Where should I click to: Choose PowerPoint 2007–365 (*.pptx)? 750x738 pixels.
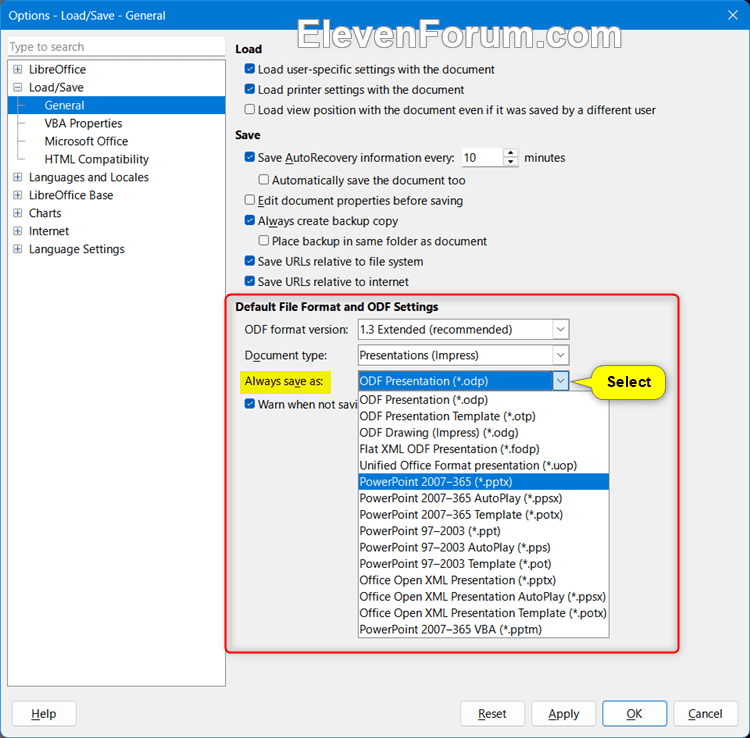(484, 482)
